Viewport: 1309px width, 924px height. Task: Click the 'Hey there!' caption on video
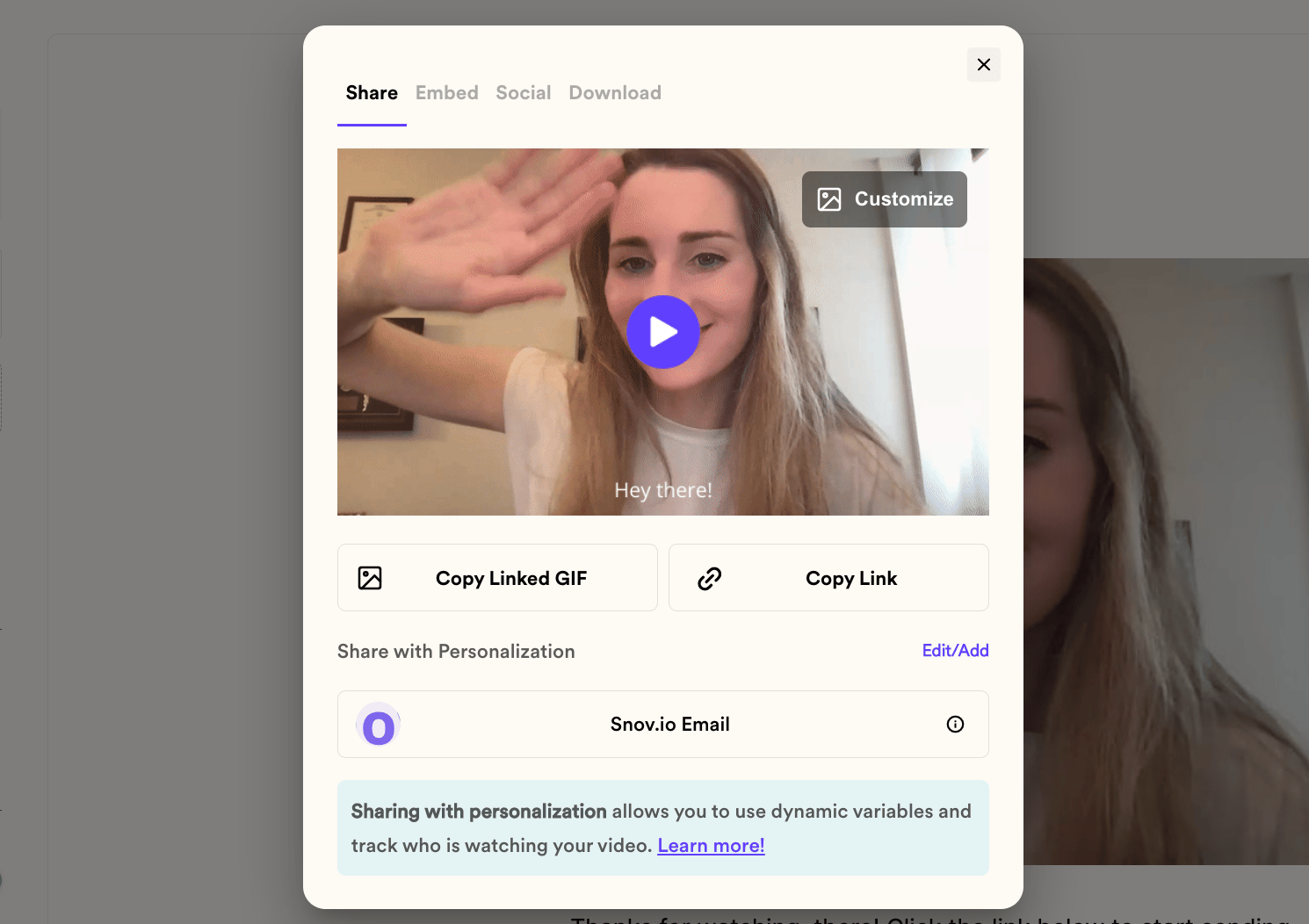pos(663,490)
